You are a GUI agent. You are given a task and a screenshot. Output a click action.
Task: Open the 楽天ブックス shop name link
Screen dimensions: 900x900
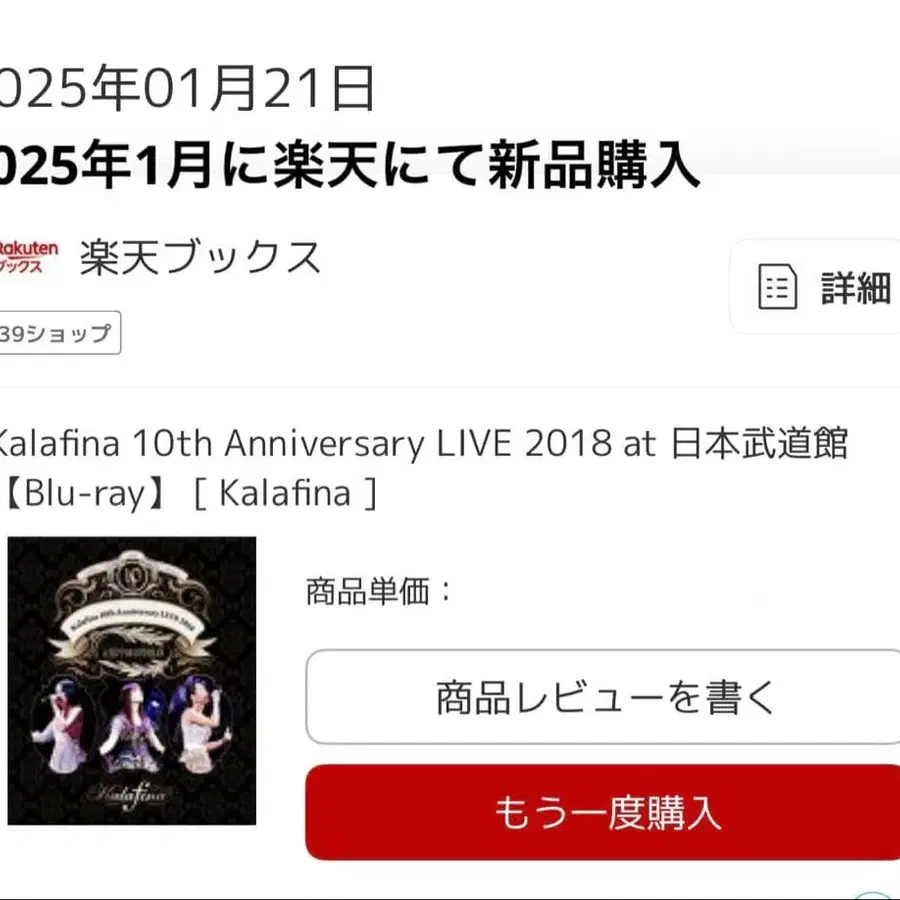[x=200, y=257]
